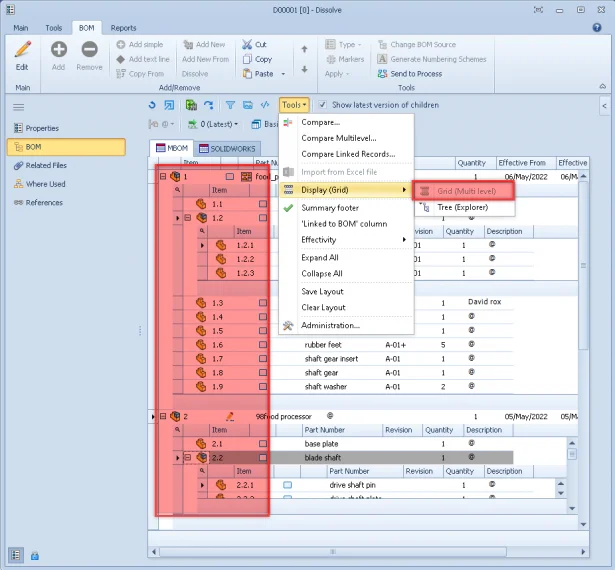
Task: Open Where Used in the left panel
Action: coord(45,184)
